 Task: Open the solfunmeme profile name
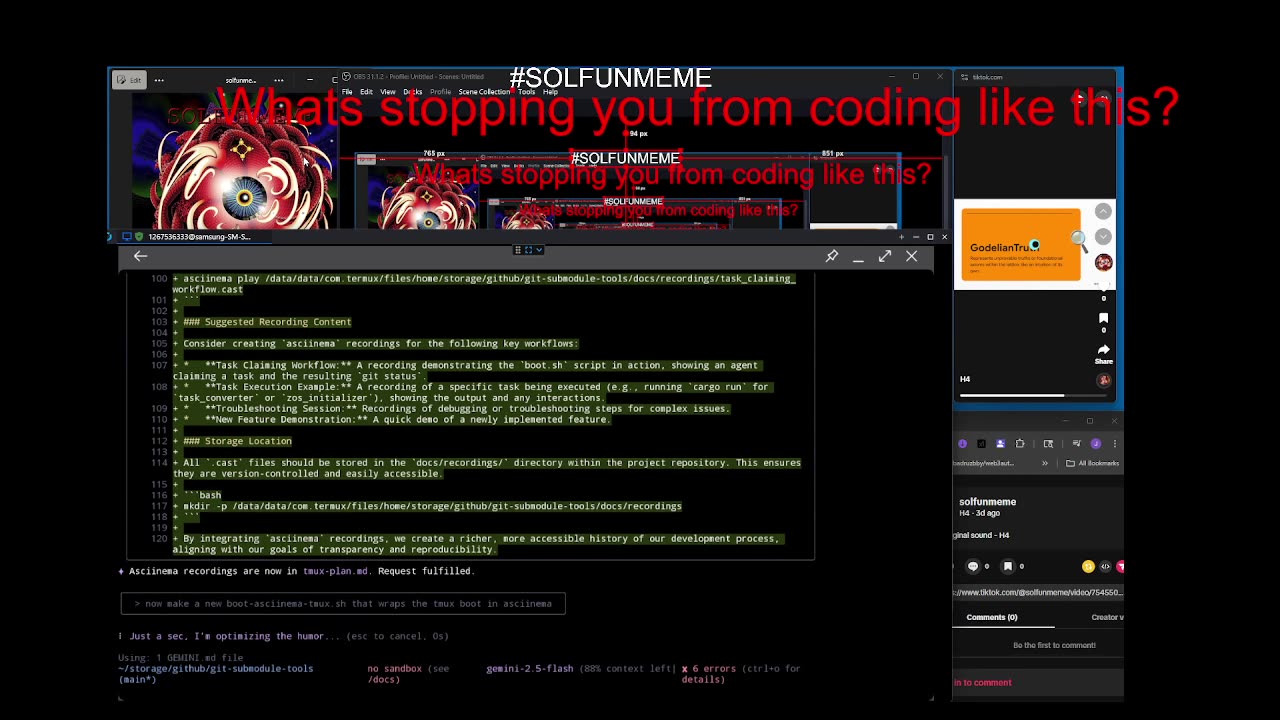coord(987,502)
